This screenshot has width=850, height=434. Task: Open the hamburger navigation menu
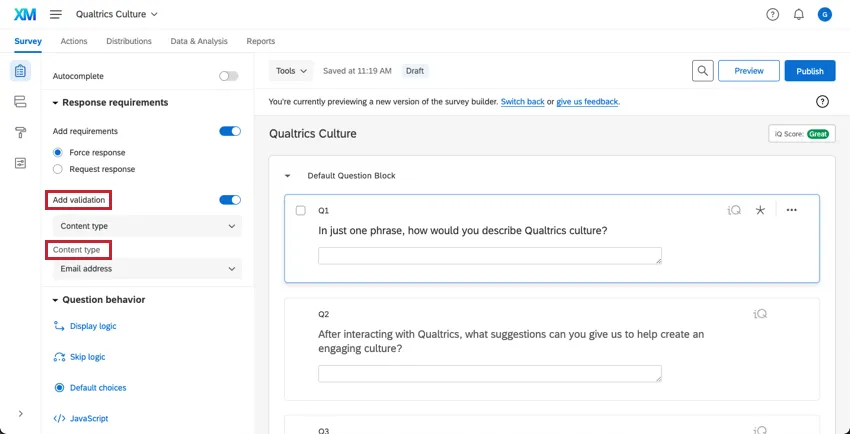point(55,15)
